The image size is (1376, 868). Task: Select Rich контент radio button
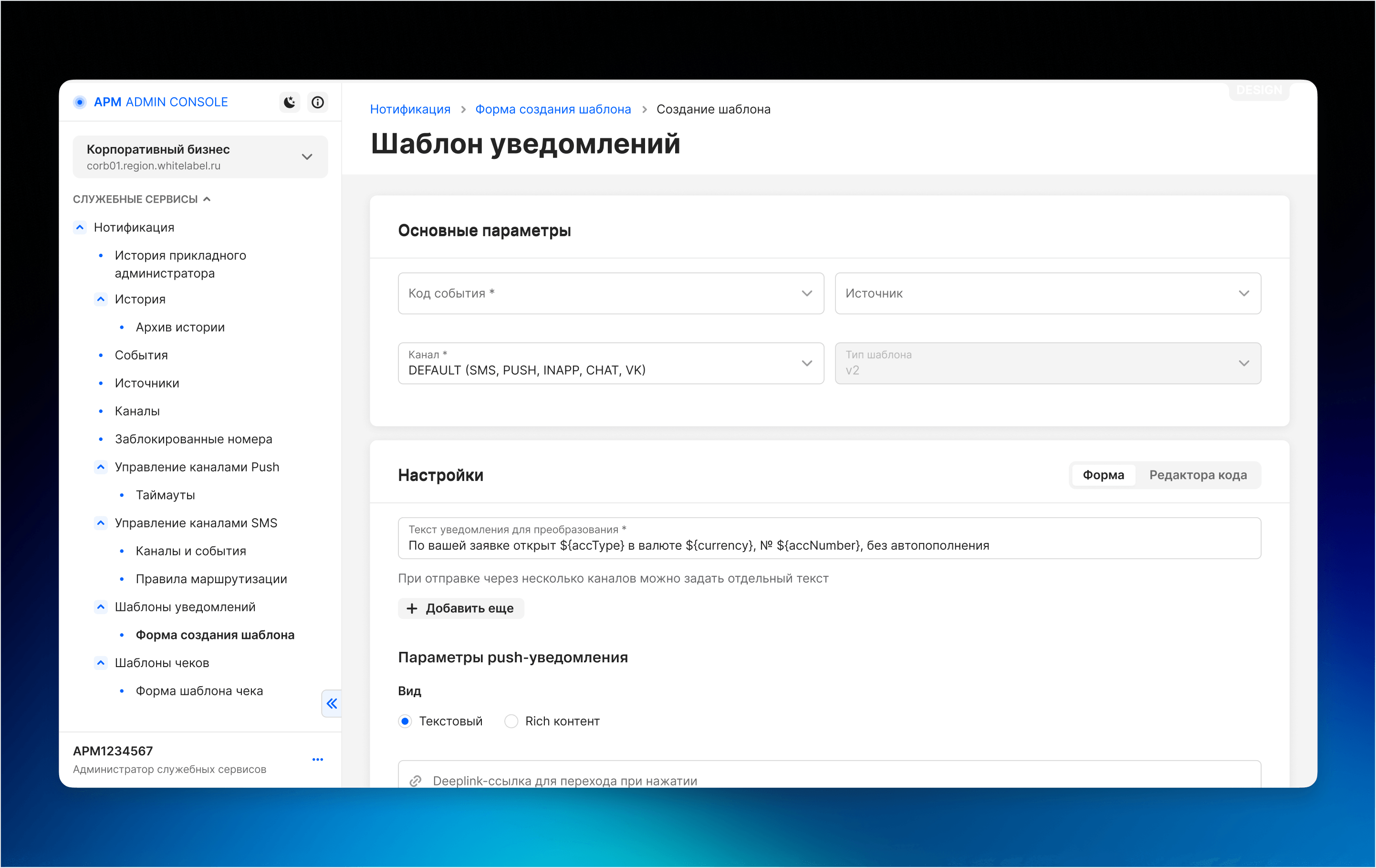[511, 721]
